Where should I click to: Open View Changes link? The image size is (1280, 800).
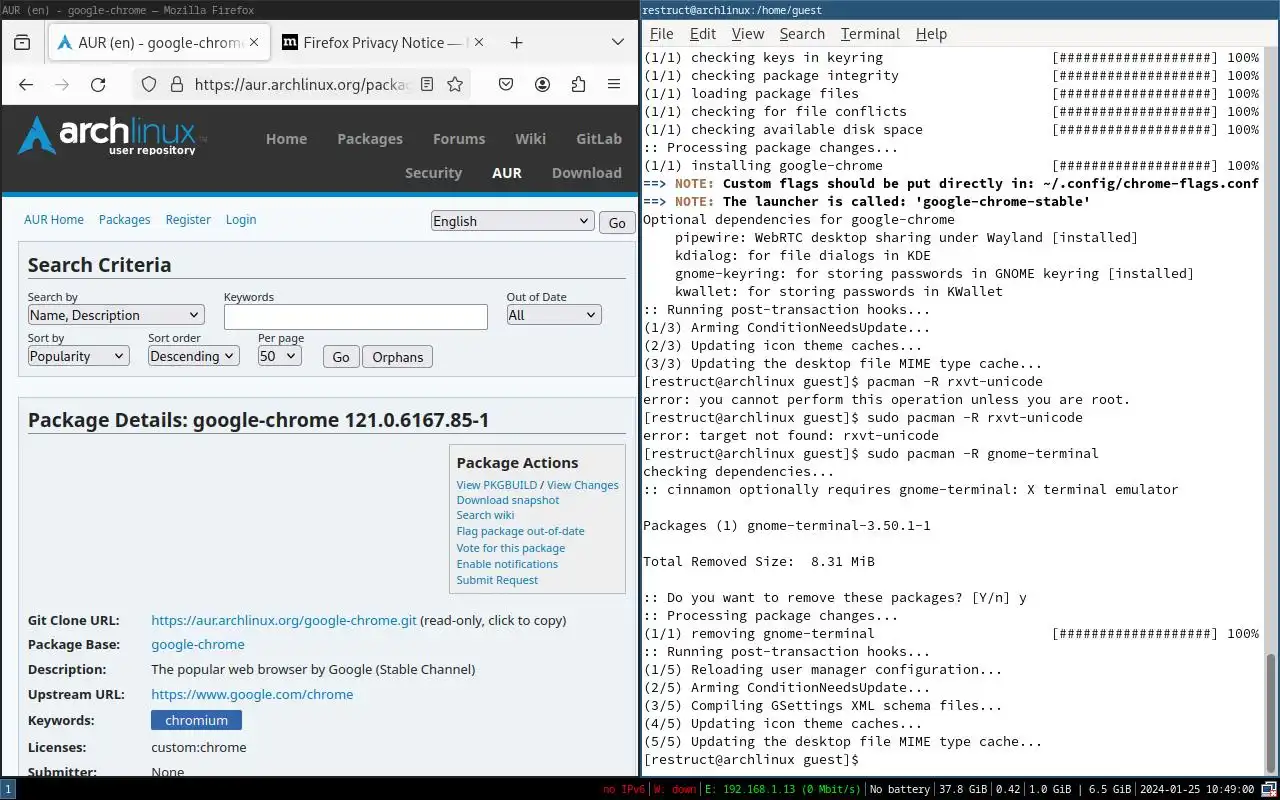(x=583, y=485)
